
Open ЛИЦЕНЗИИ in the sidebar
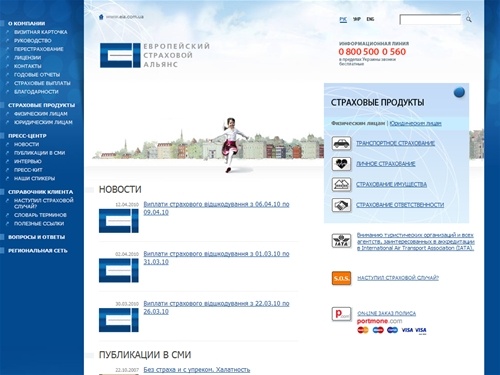coord(28,58)
